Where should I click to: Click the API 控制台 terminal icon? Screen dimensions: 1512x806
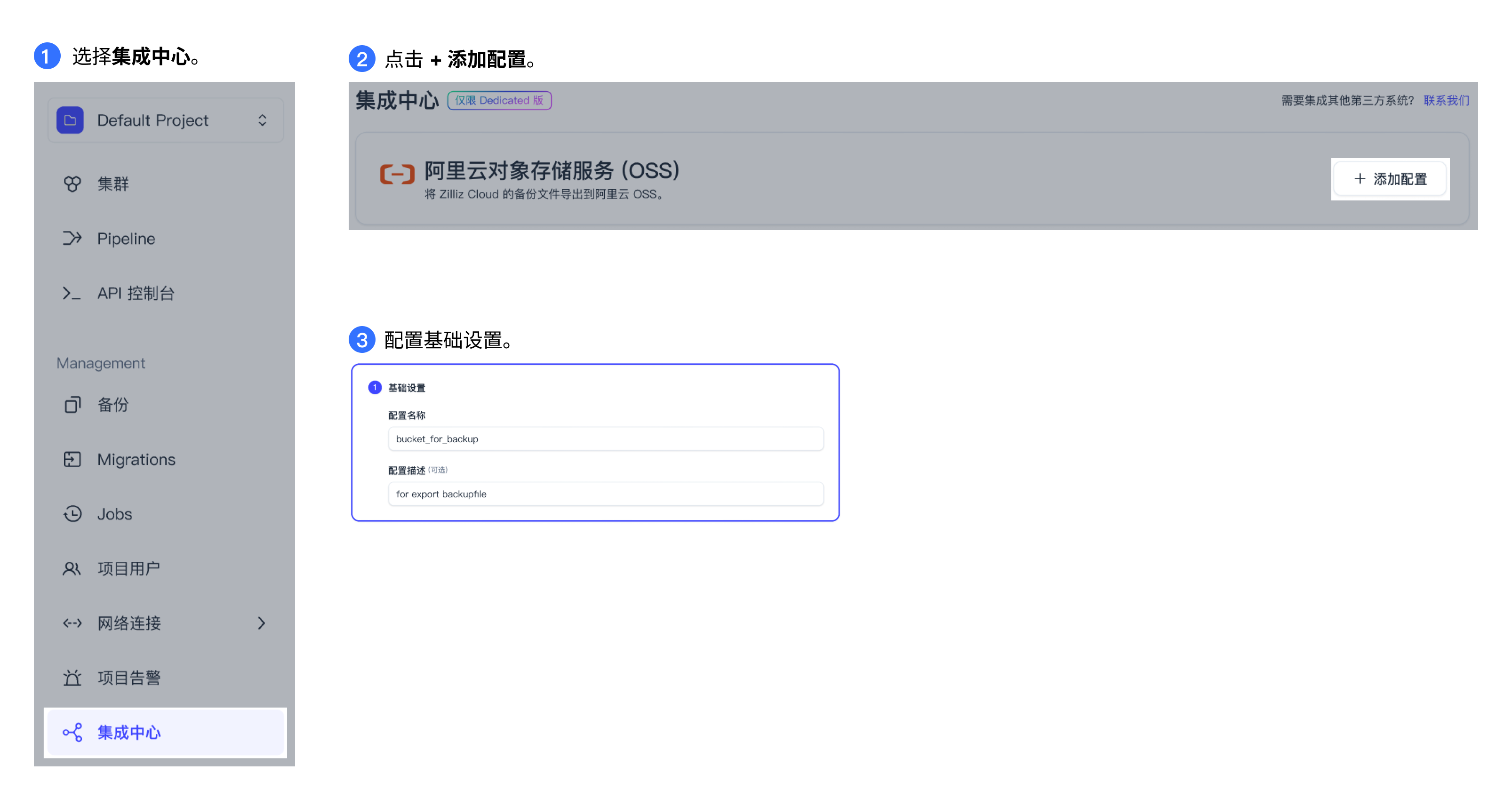(x=72, y=294)
